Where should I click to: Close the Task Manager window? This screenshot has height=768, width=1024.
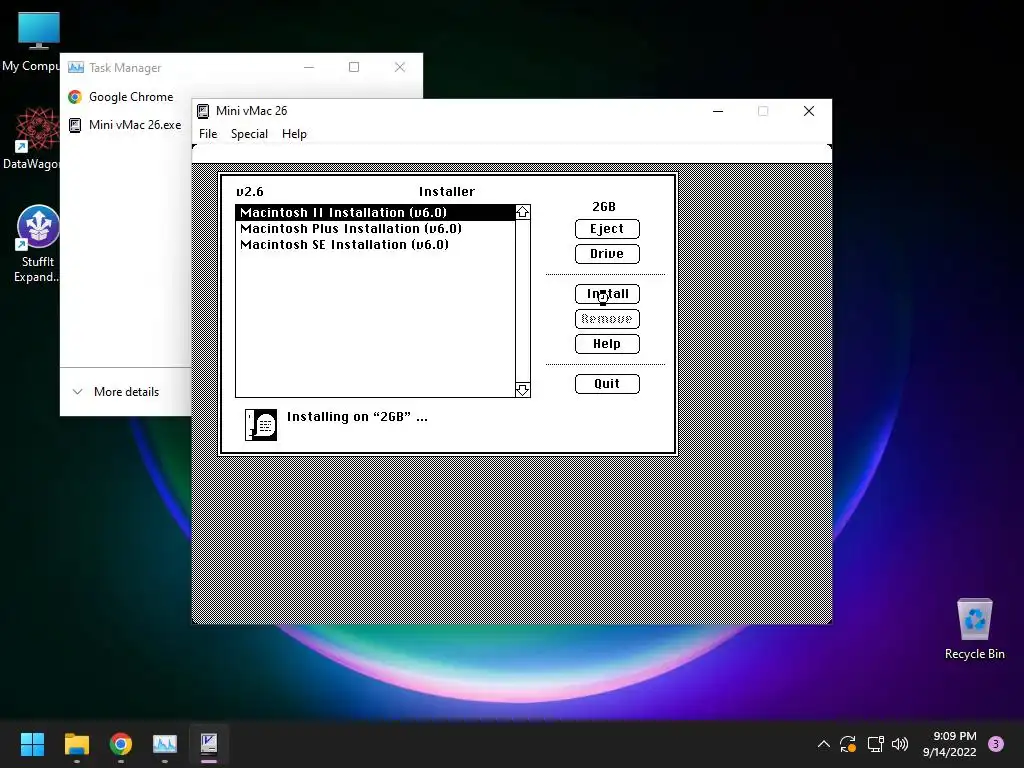(x=400, y=67)
